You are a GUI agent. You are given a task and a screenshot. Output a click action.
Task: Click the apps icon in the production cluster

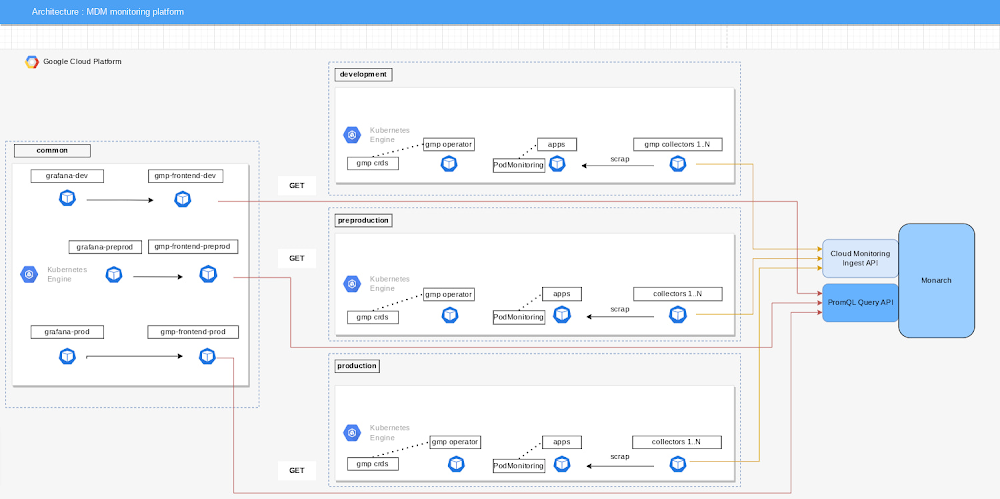[x=562, y=464]
